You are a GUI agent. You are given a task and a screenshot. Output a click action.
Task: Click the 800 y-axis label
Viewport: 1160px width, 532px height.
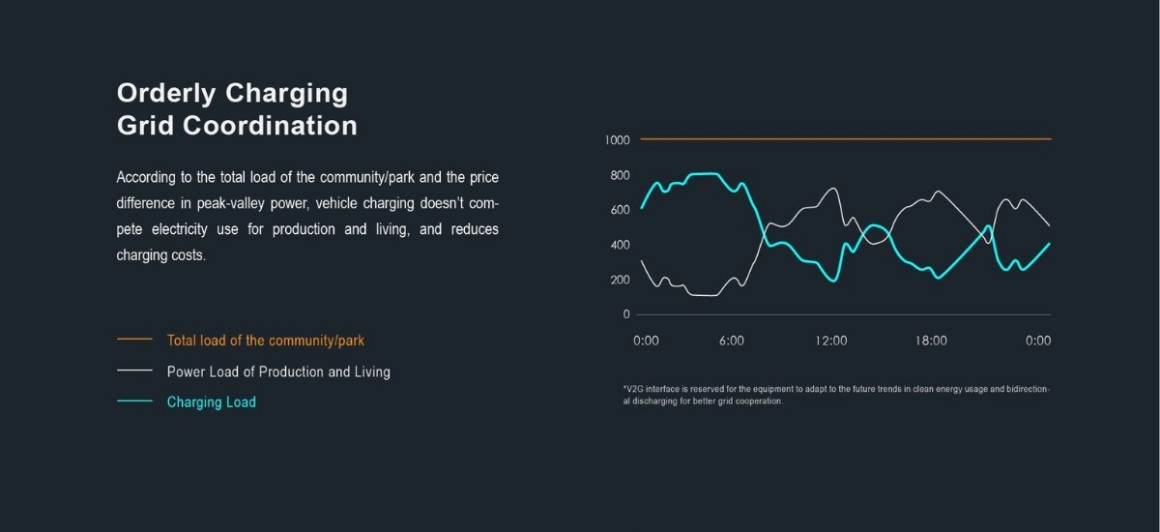point(620,176)
